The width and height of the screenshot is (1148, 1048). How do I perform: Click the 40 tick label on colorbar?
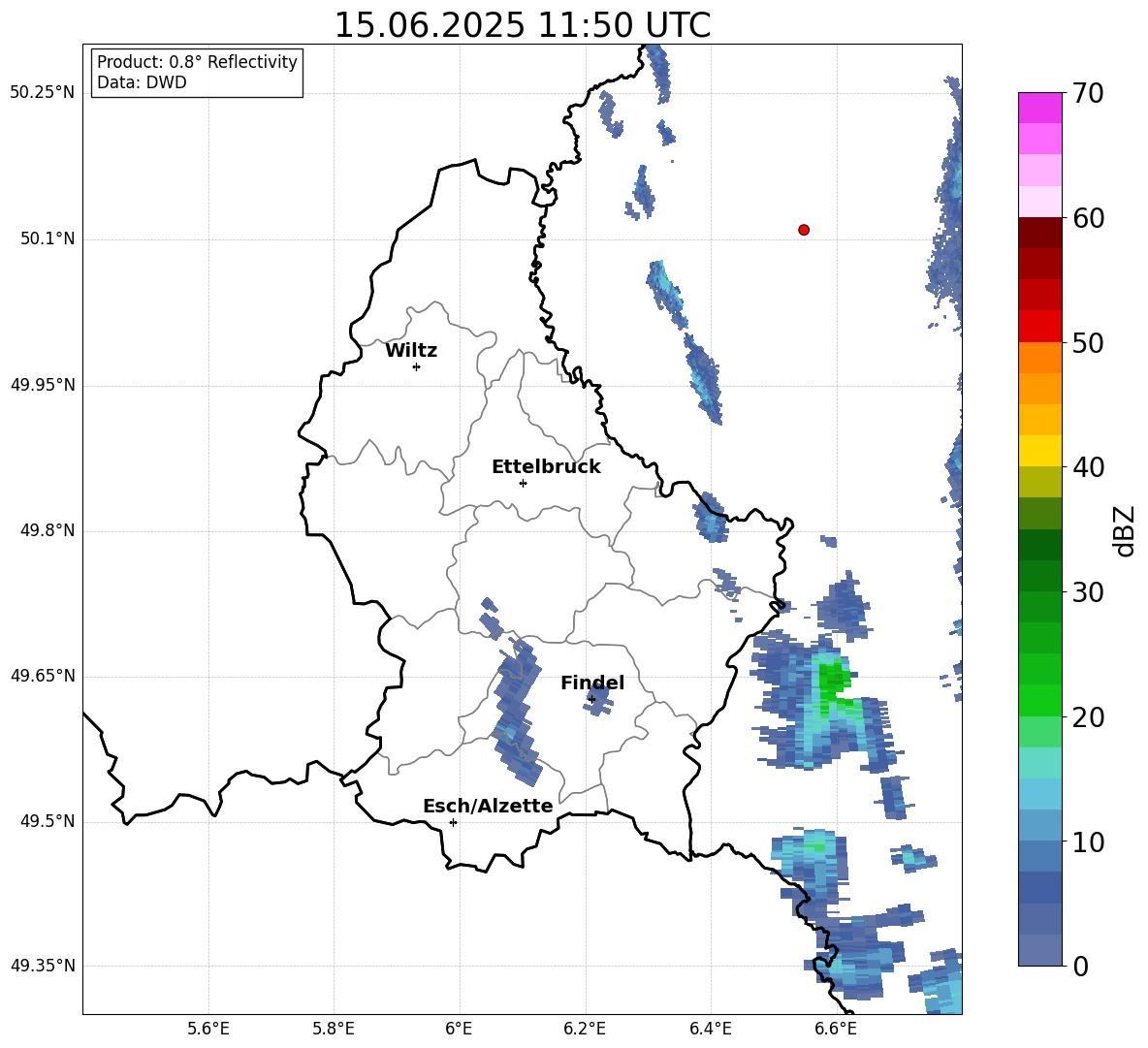click(1088, 467)
